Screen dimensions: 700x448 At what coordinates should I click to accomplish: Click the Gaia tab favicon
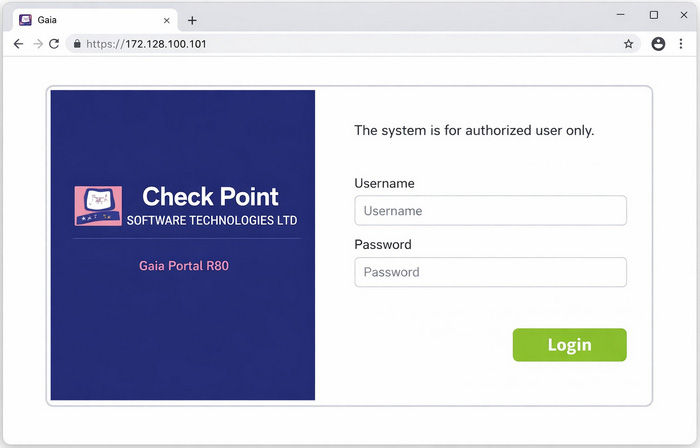[25, 20]
